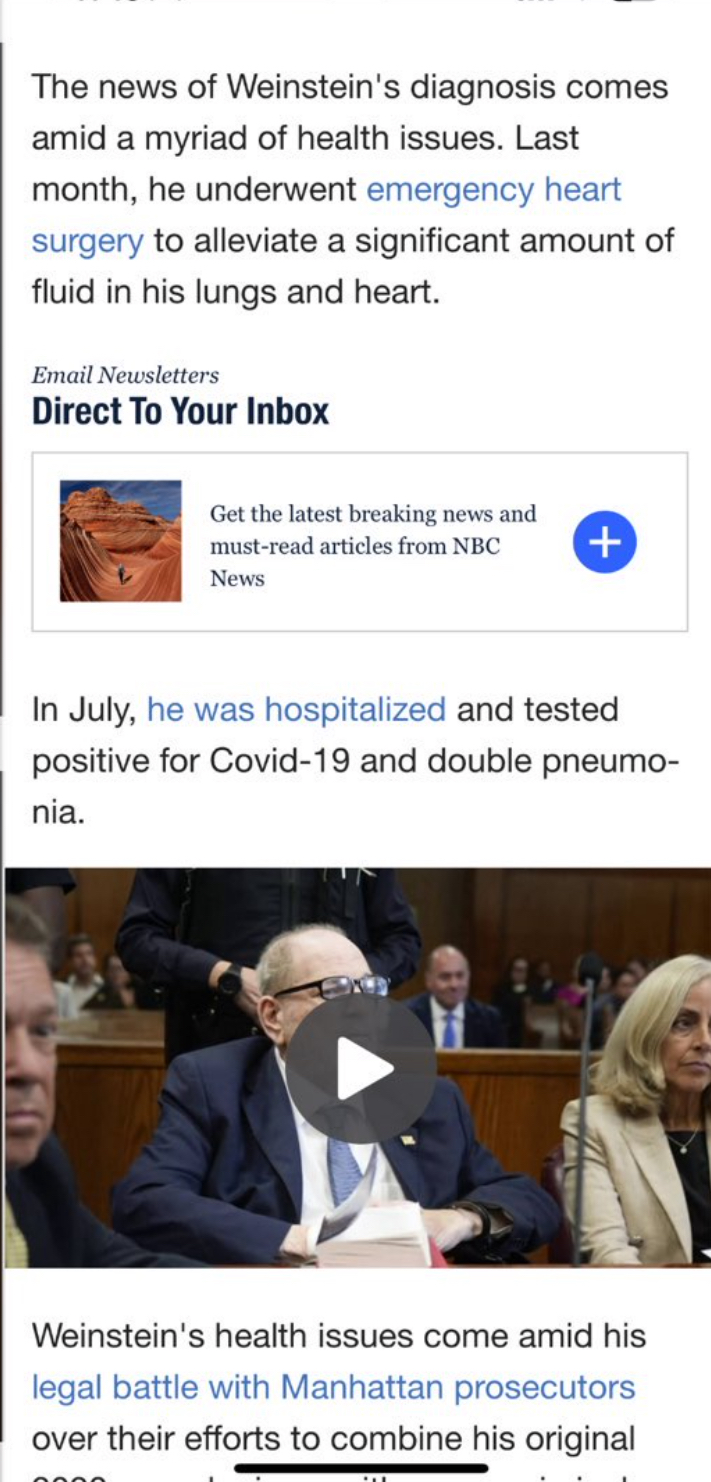Viewport: 711px width, 1482px height.
Task: Tap the red rock canyon newsletter thumbnail
Action: (121, 541)
